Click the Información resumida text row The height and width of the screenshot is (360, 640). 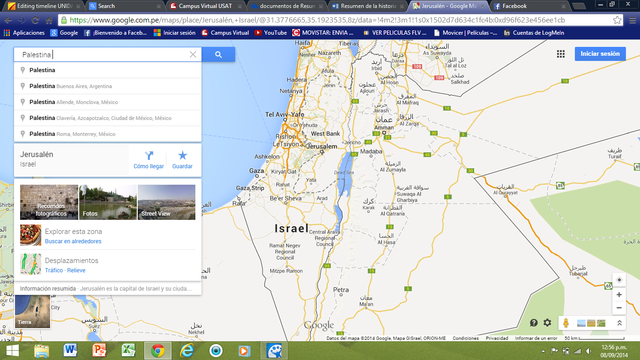coord(108,289)
